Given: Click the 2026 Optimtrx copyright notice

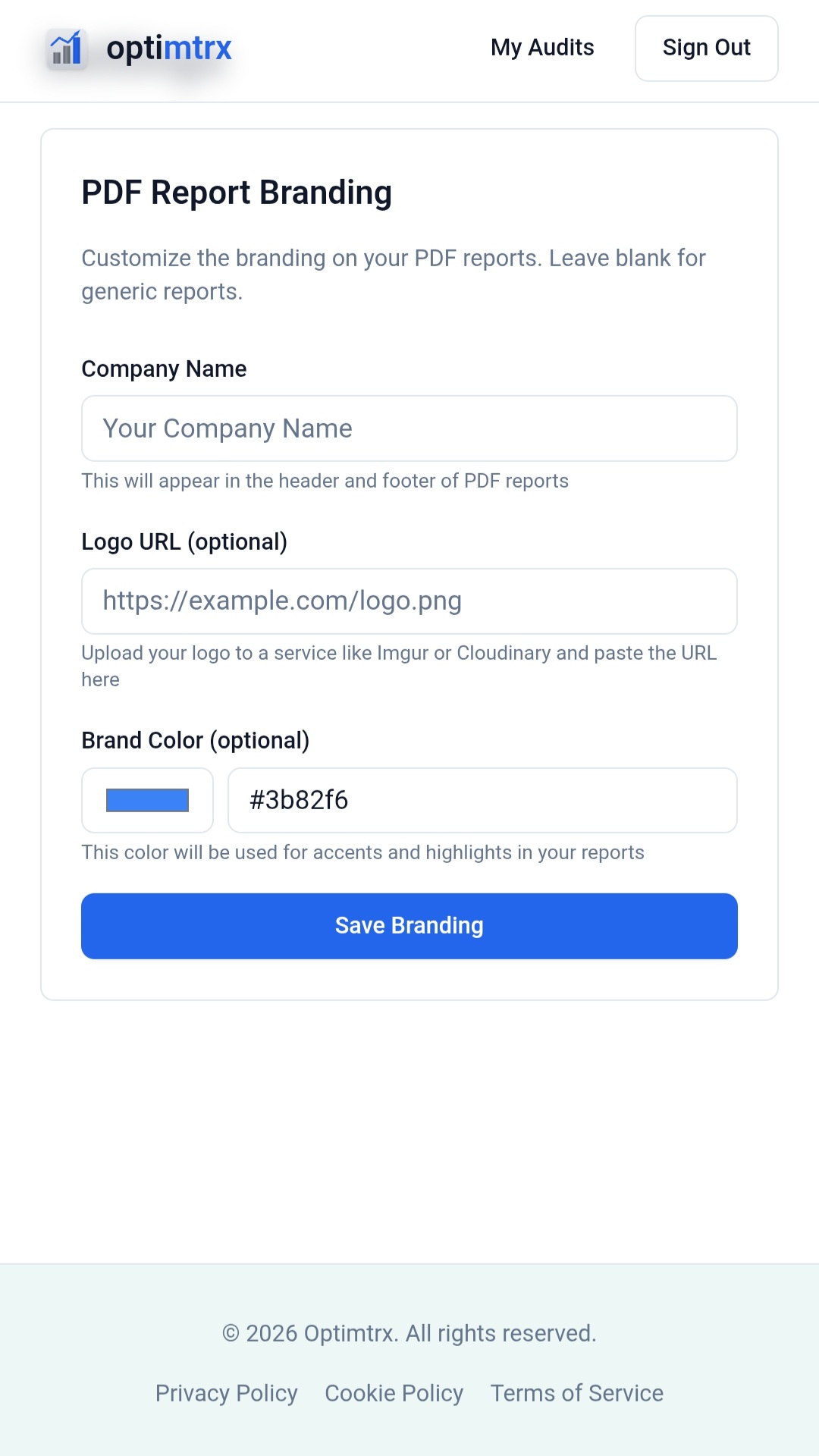Looking at the screenshot, I should (409, 1333).
